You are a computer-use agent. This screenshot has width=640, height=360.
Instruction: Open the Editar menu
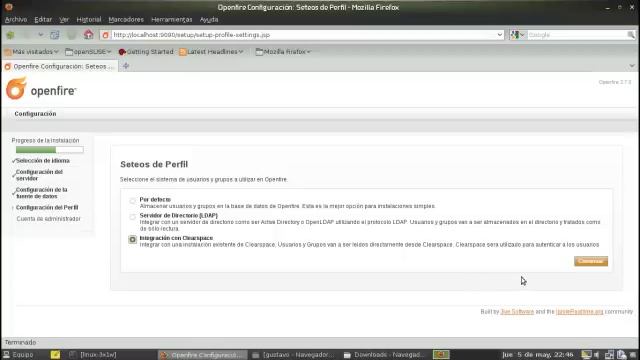point(43,20)
